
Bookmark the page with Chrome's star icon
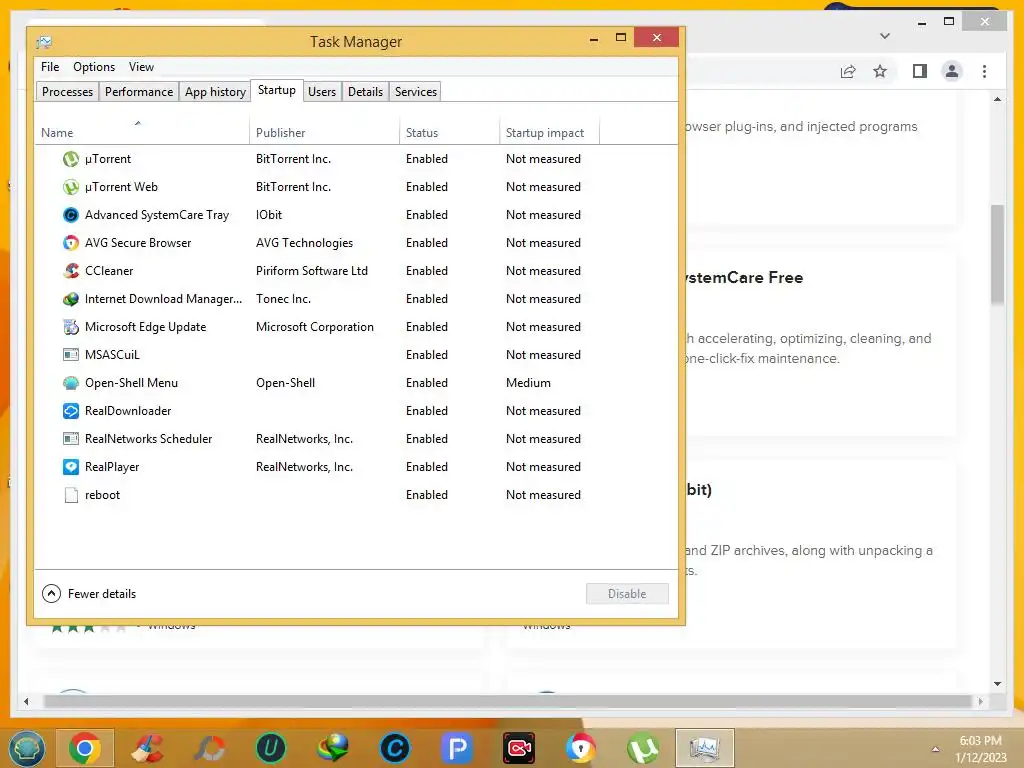[880, 71]
